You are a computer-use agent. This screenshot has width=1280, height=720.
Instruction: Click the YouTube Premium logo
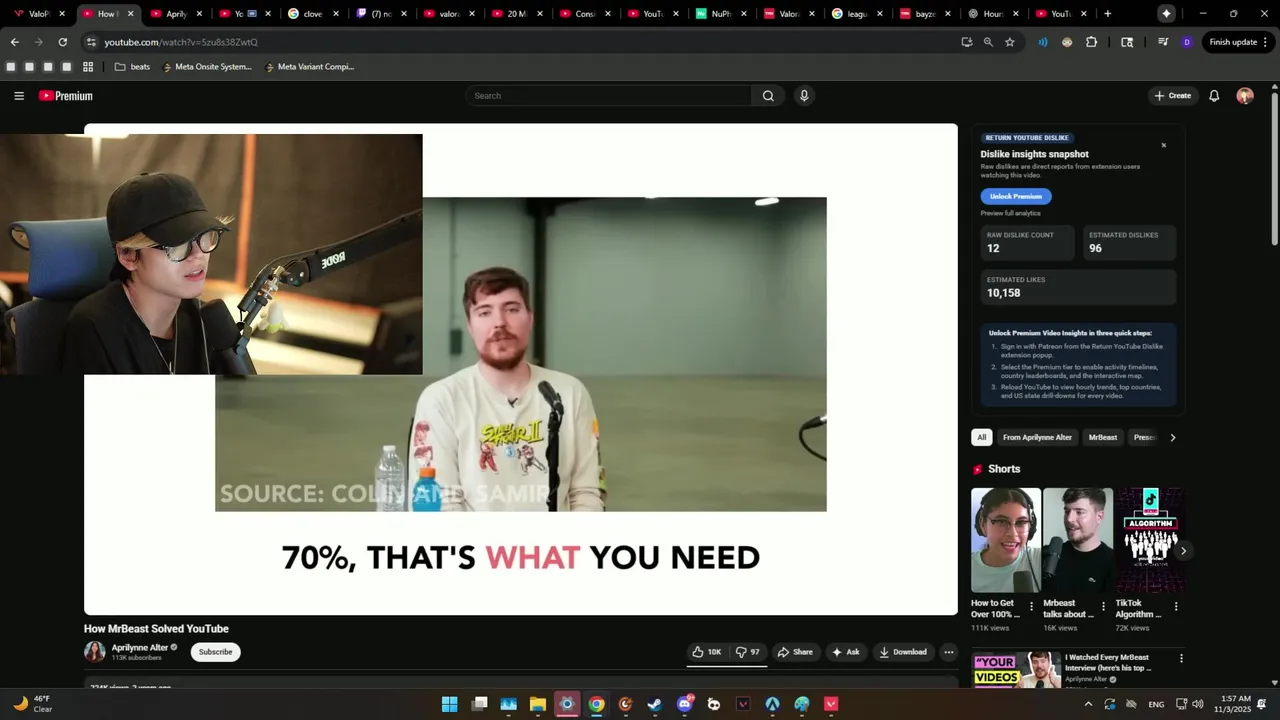(x=65, y=96)
